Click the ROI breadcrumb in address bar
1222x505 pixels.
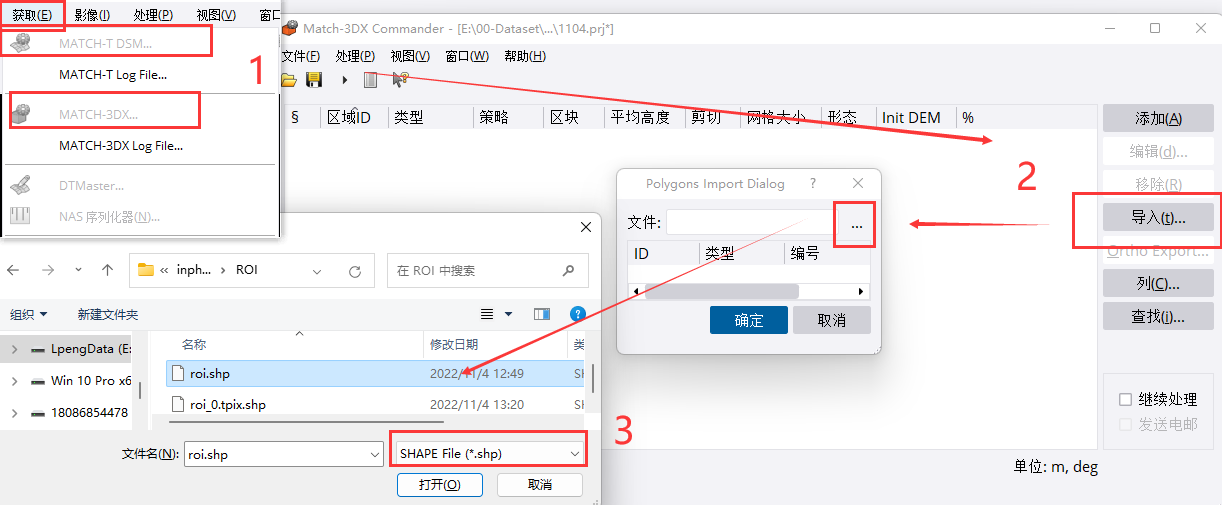pos(246,270)
